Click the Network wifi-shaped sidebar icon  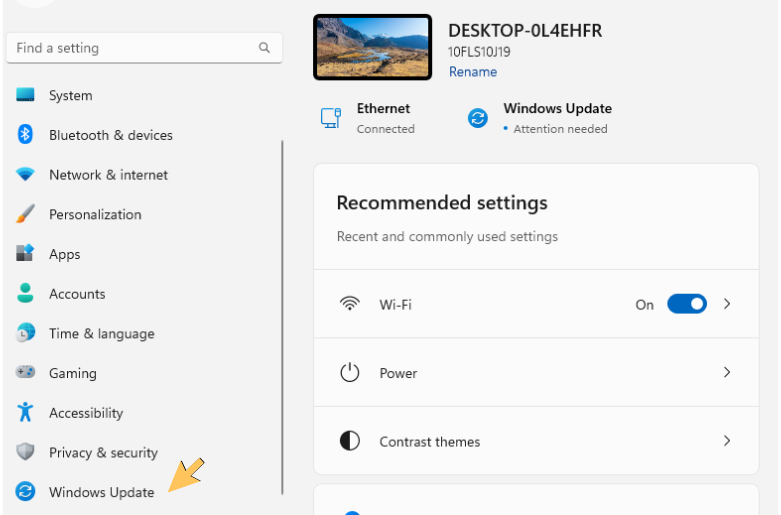(25, 174)
